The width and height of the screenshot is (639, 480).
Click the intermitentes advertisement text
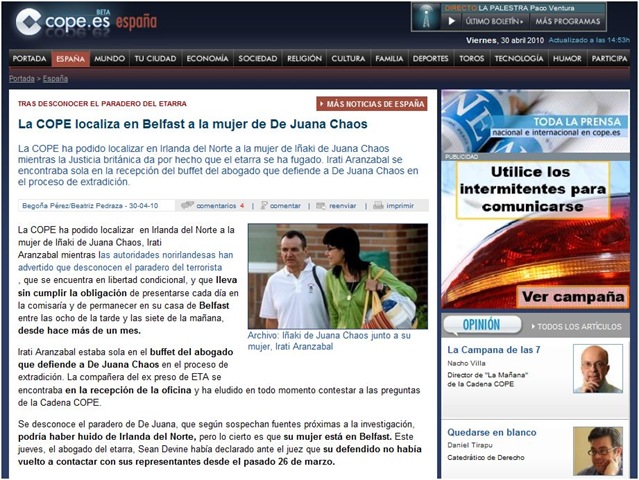533,189
